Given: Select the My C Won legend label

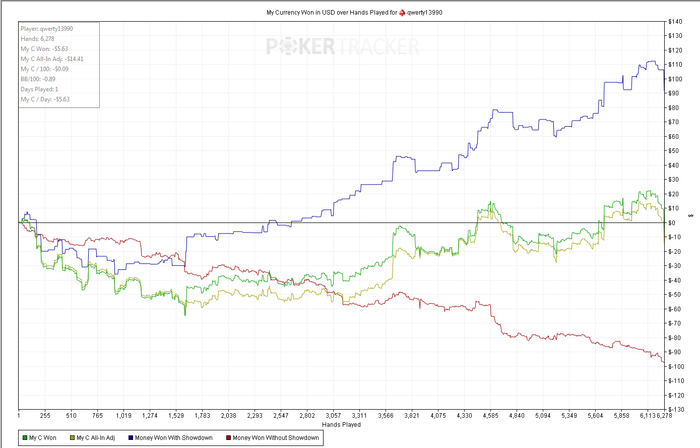Looking at the screenshot, I should tap(43, 438).
